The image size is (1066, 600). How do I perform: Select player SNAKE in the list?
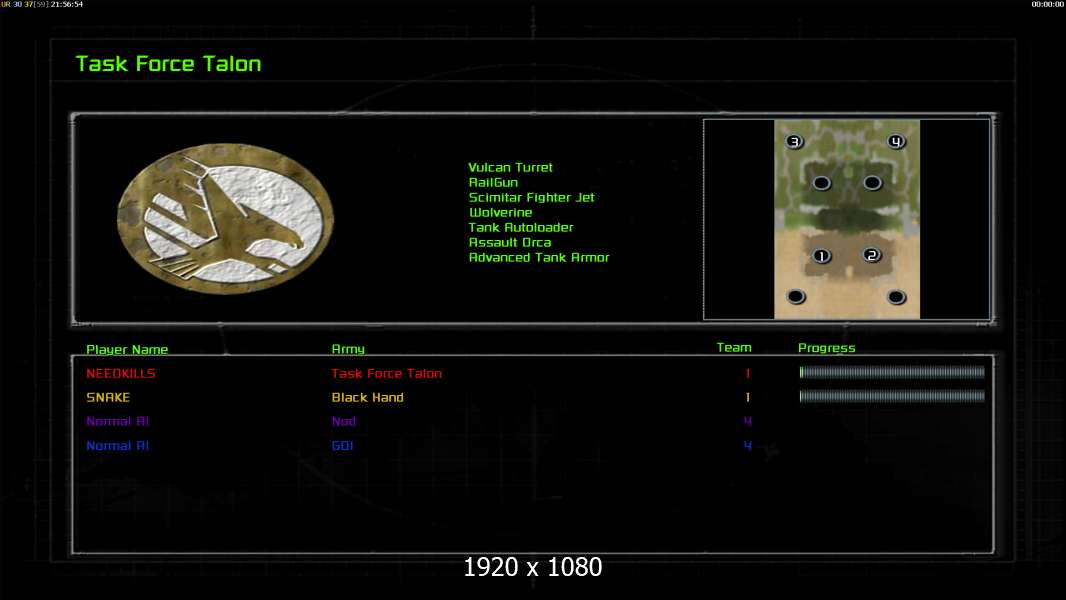[108, 397]
